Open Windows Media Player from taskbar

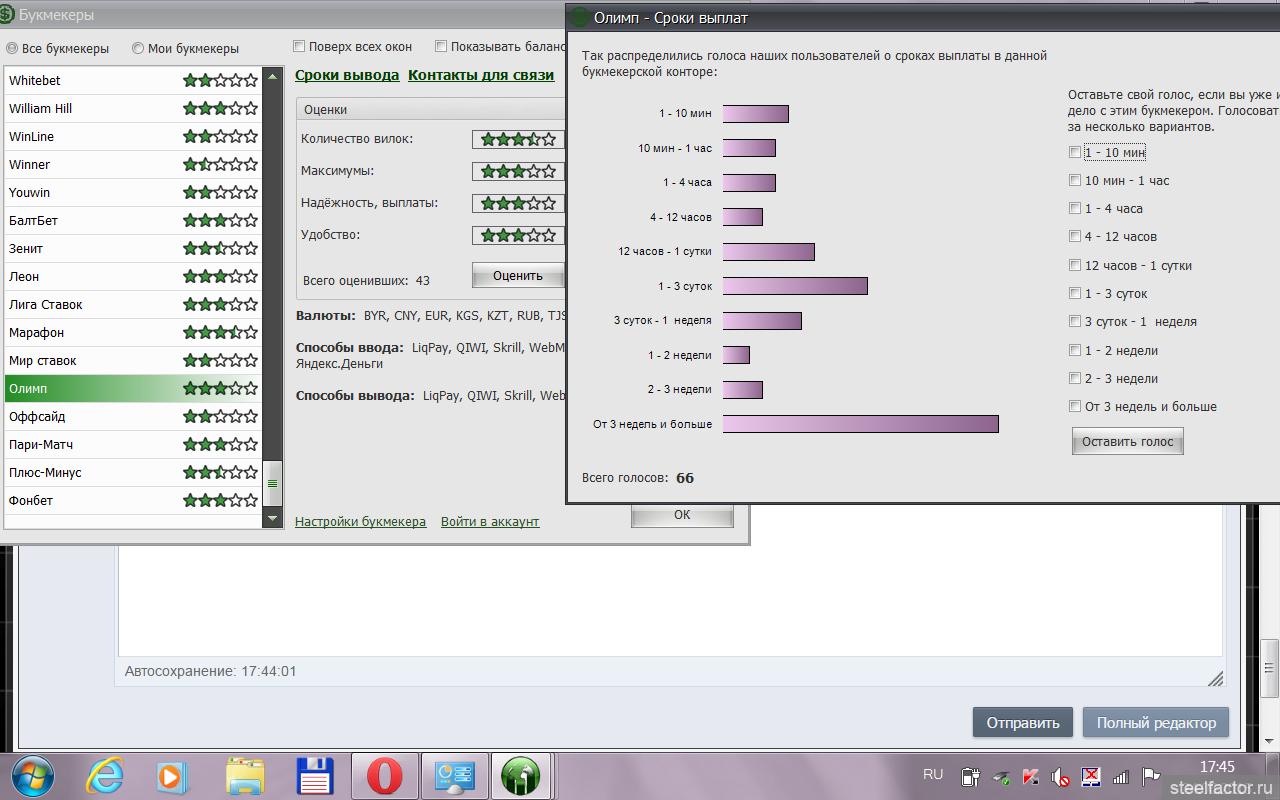172,776
